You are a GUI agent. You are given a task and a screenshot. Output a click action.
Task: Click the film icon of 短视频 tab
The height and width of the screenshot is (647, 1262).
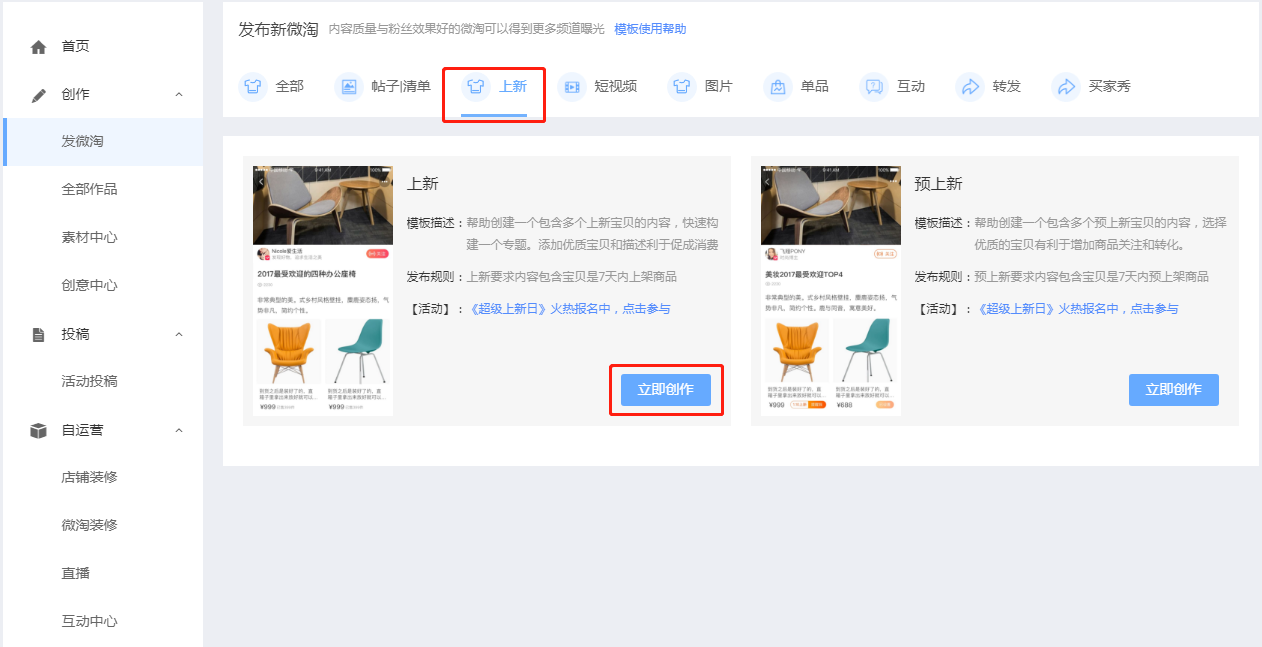(x=572, y=87)
